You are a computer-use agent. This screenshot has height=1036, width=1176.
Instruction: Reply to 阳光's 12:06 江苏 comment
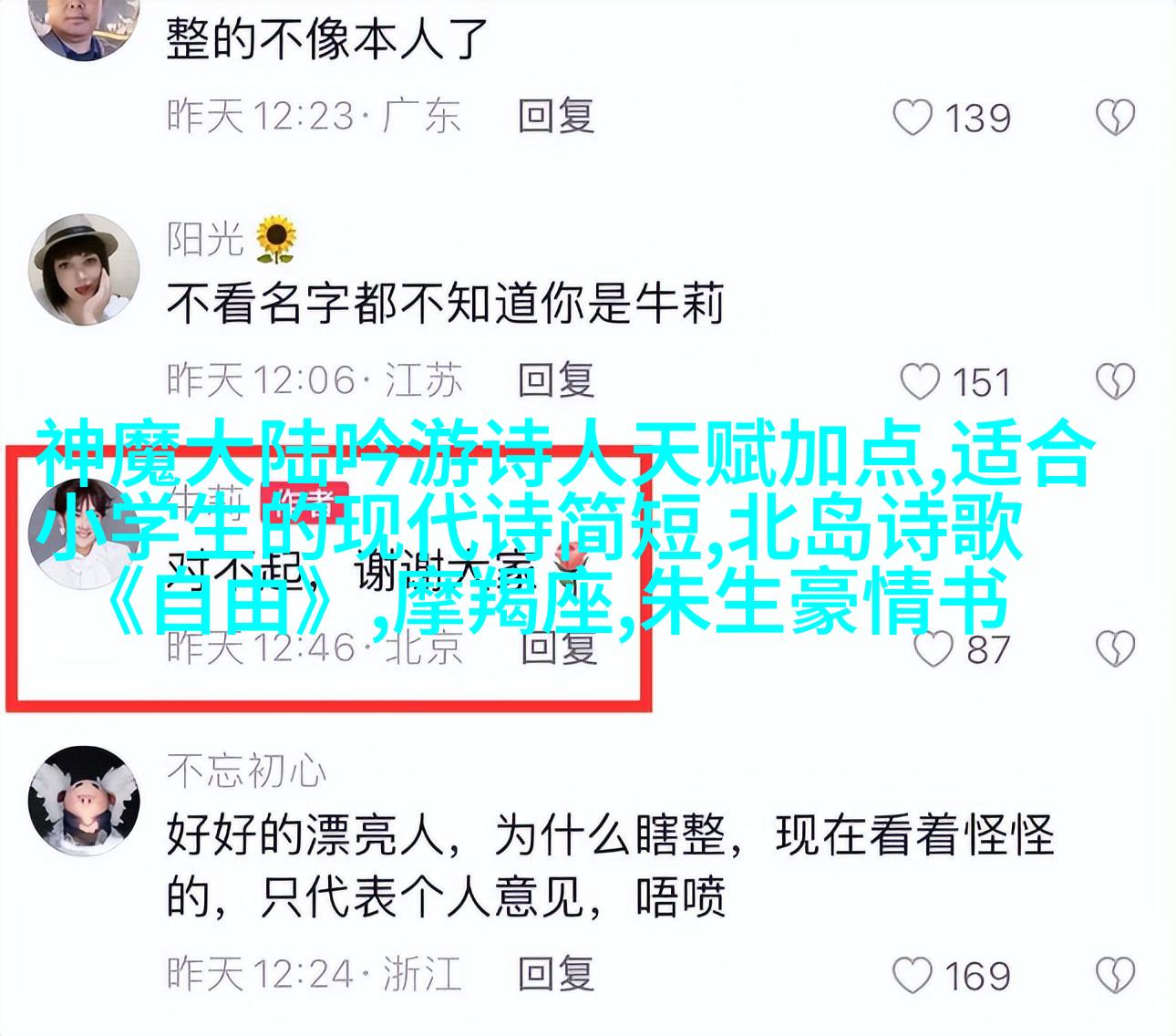coord(556,380)
